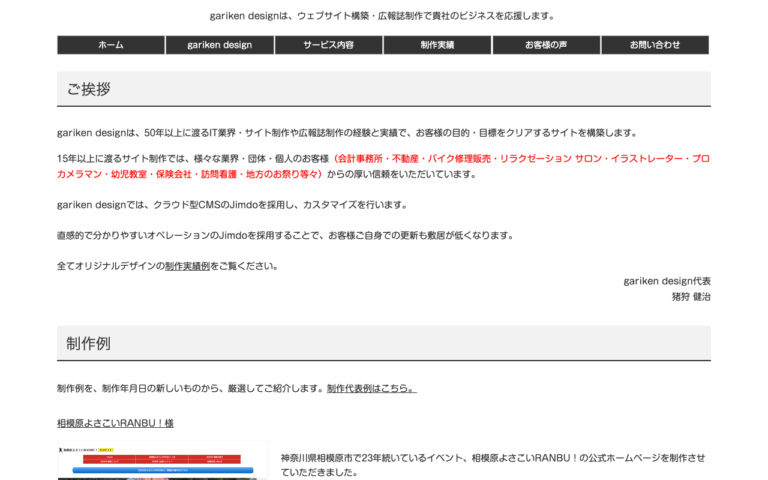
Task: Select 制作実績 in the navigation bar
Action: pos(437,45)
